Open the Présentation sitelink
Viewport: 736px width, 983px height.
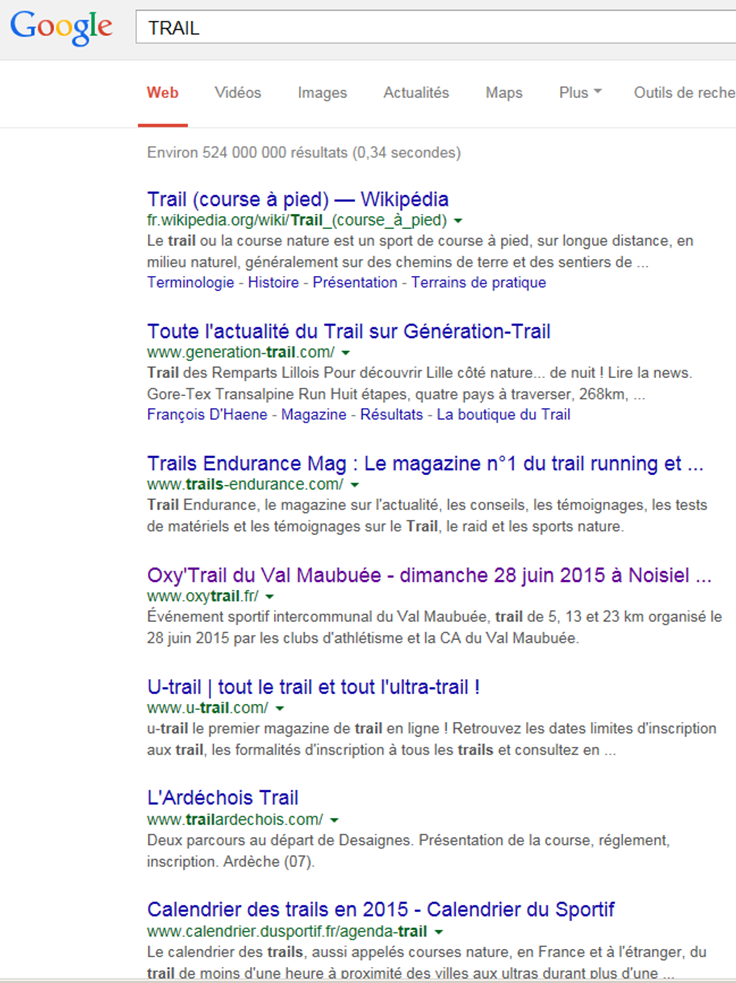click(355, 283)
